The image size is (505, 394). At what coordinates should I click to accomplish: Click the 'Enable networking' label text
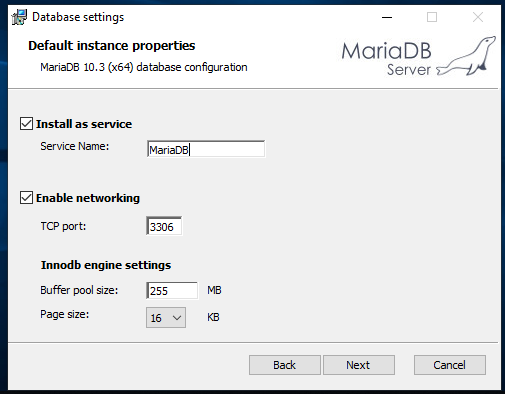click(88, 198)
